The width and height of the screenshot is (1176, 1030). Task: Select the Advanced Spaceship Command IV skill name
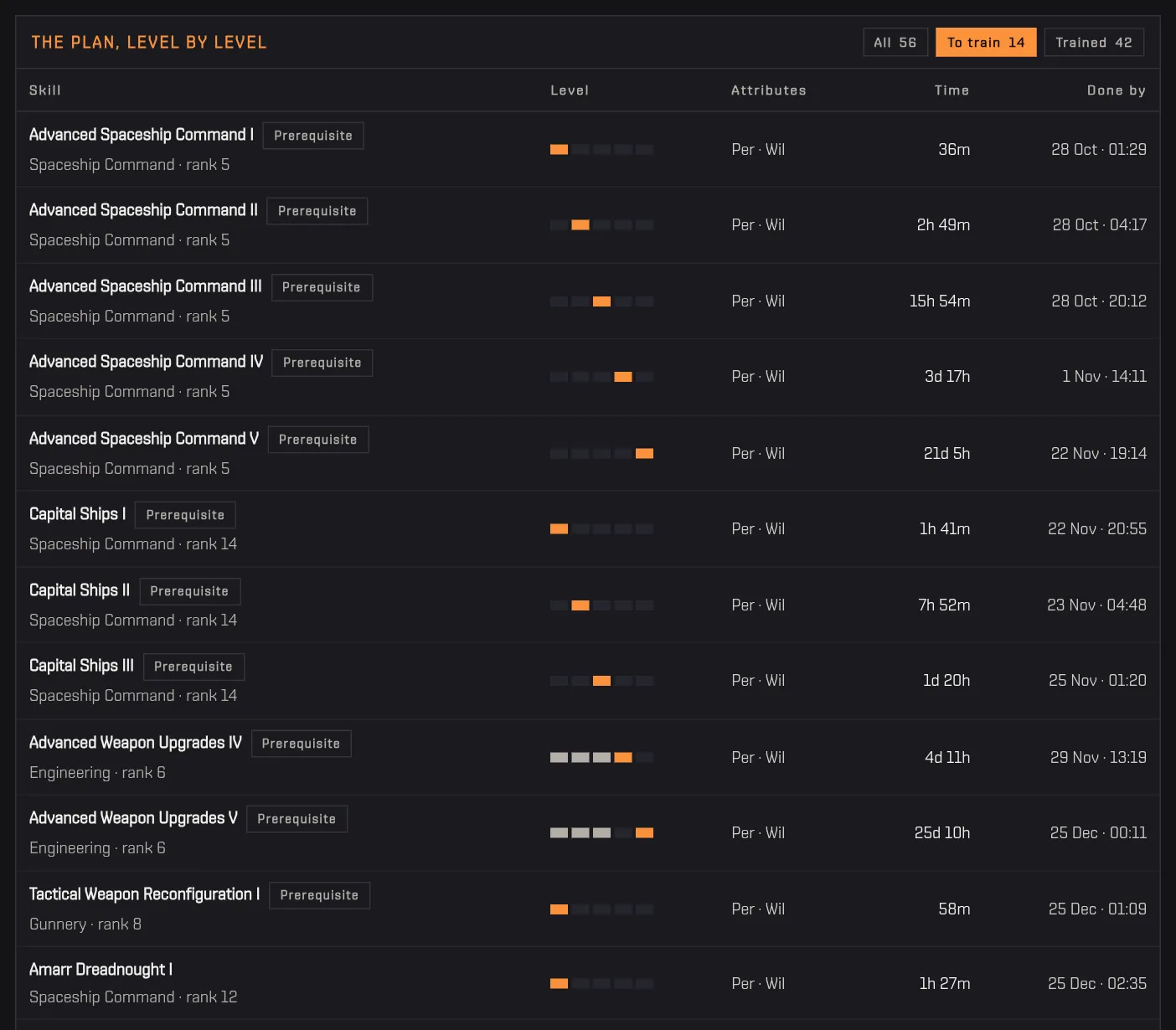147,362
